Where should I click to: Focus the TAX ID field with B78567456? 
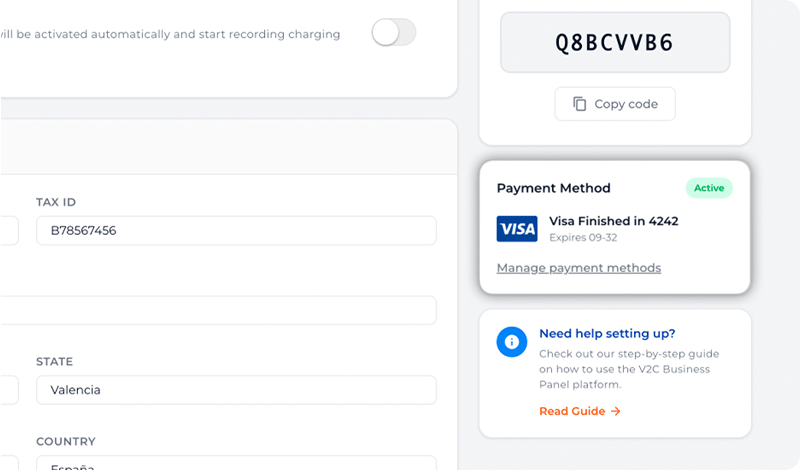tap(236, 231)
